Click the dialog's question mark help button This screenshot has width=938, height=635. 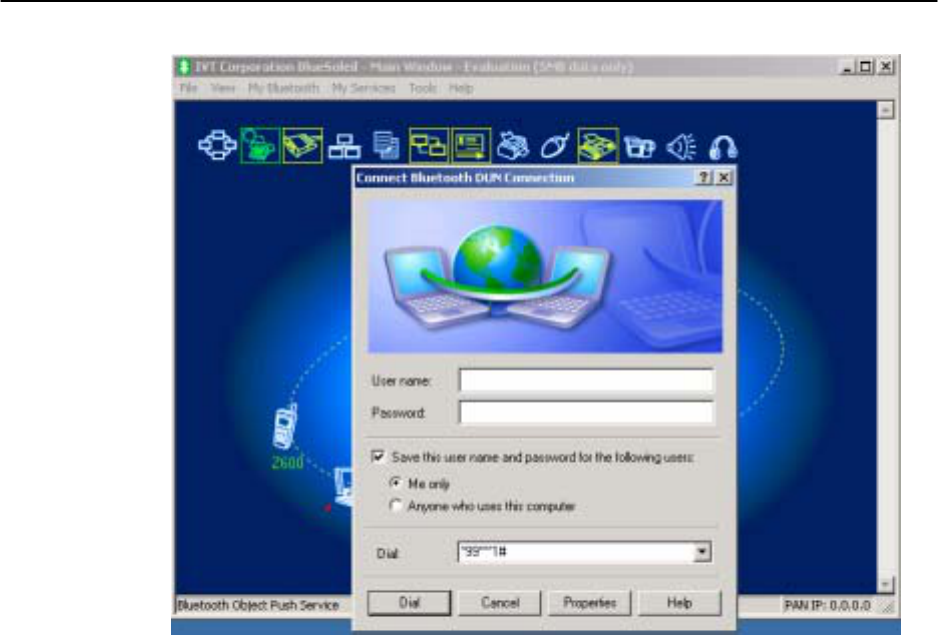(704, 177)
